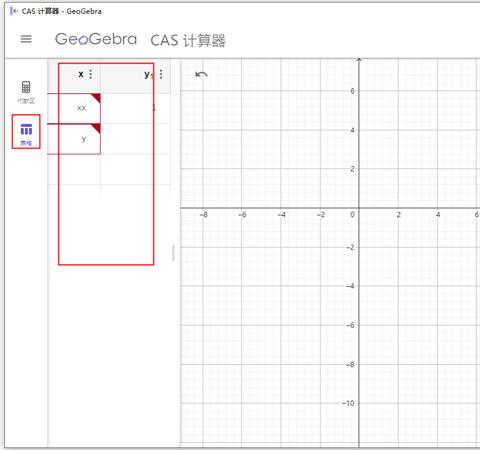Click the GeoGebra logo
The height and width of the screenshot is (450, 480).
click(x=96, y=39)
